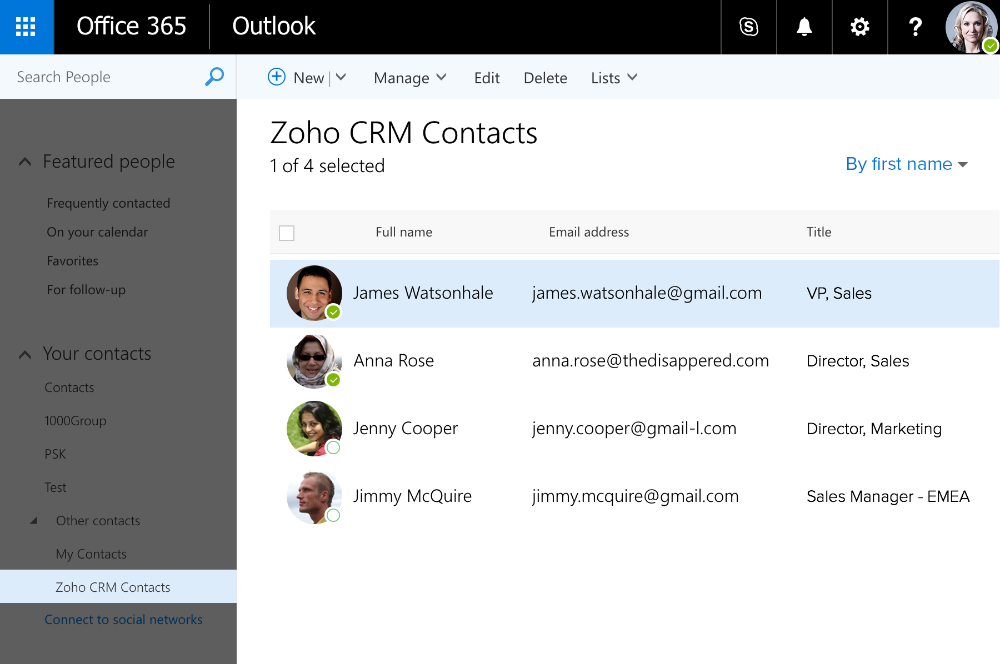Click the New contact plus icon
The height and width of the screenshot is (664, 1000).
[x=276, y=77]
